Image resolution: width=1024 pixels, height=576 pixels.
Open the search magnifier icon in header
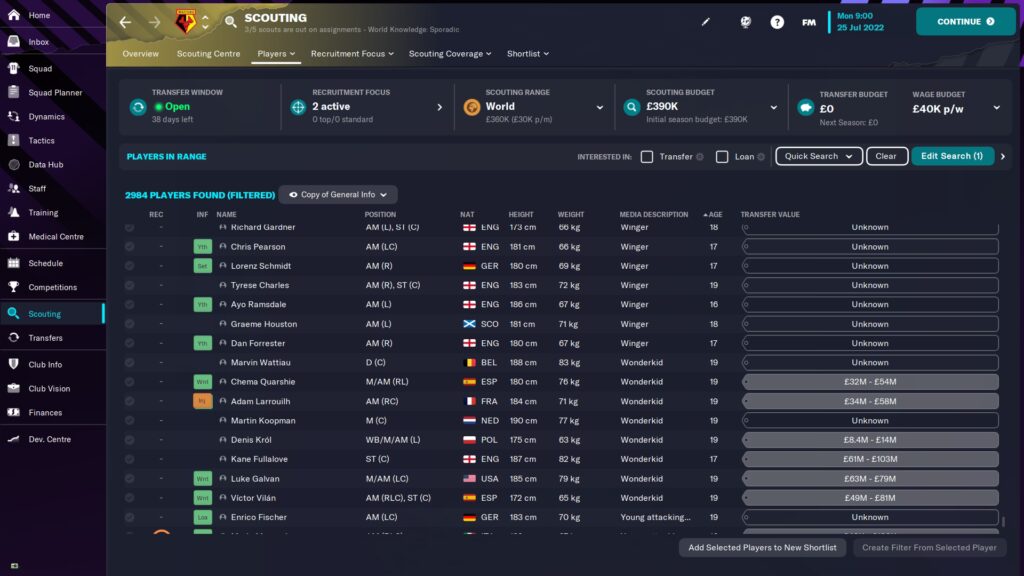[231, 21]
